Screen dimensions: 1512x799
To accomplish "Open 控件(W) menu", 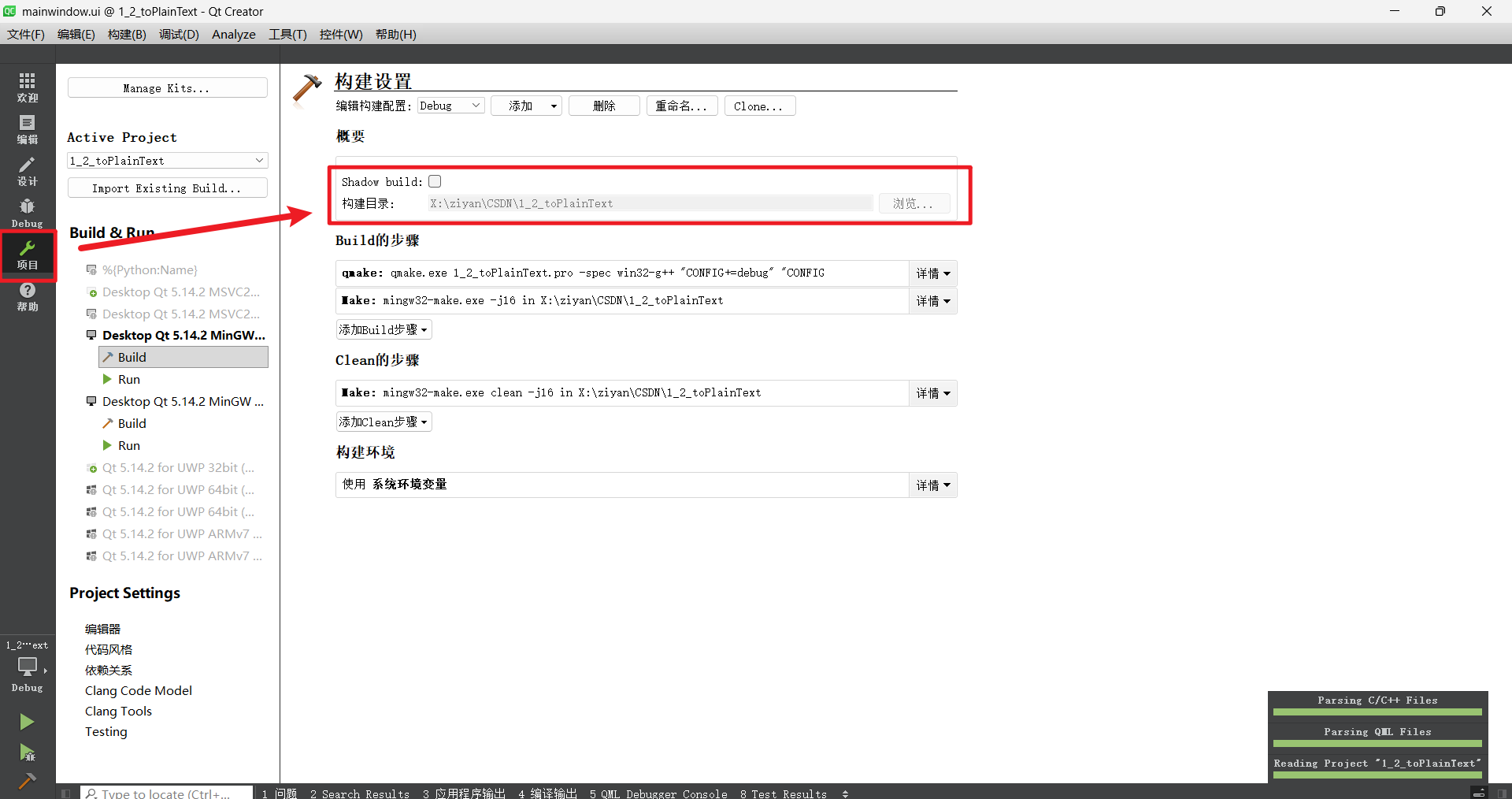I will point(341,35).
